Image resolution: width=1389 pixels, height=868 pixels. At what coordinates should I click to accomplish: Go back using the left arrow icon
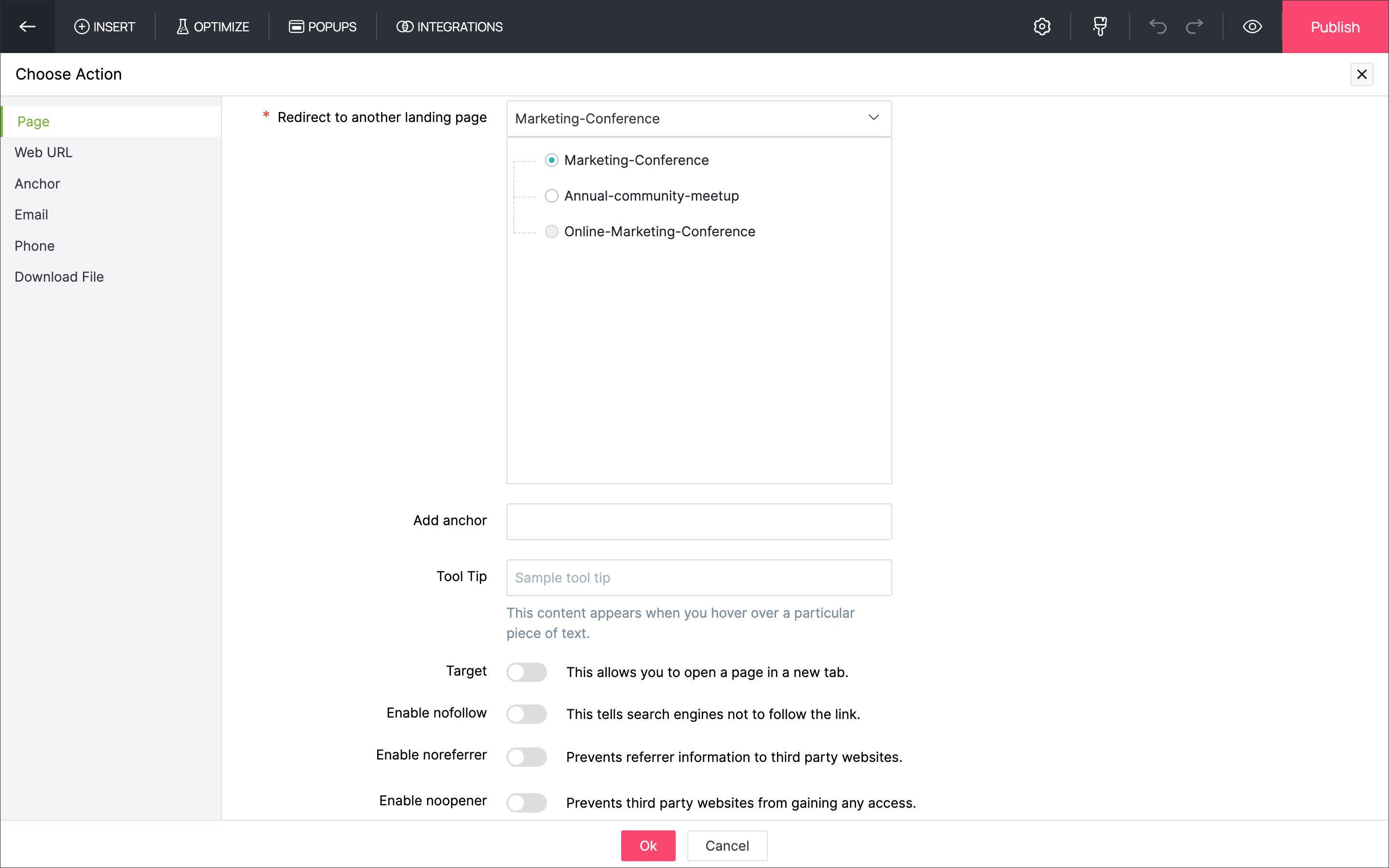27,27
